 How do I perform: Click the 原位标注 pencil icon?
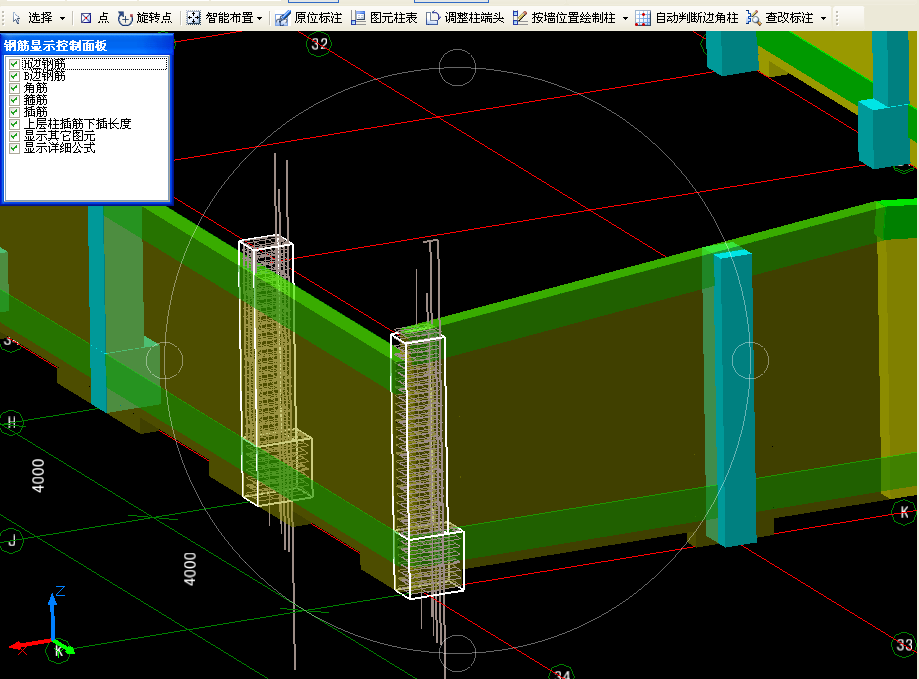282,18
